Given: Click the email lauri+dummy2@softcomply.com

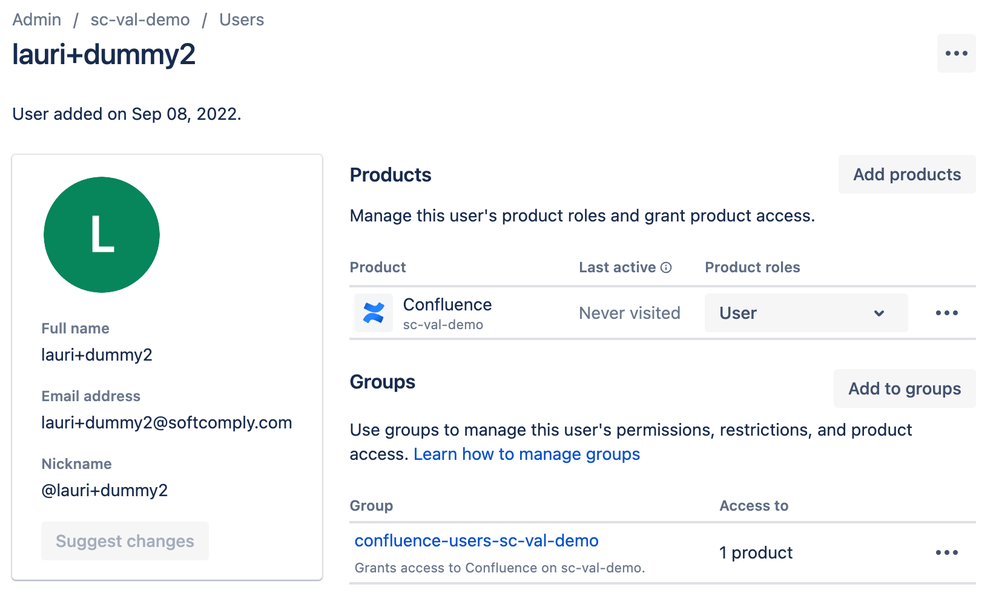Looking at the screenshot, I should [x=166, y=423].
